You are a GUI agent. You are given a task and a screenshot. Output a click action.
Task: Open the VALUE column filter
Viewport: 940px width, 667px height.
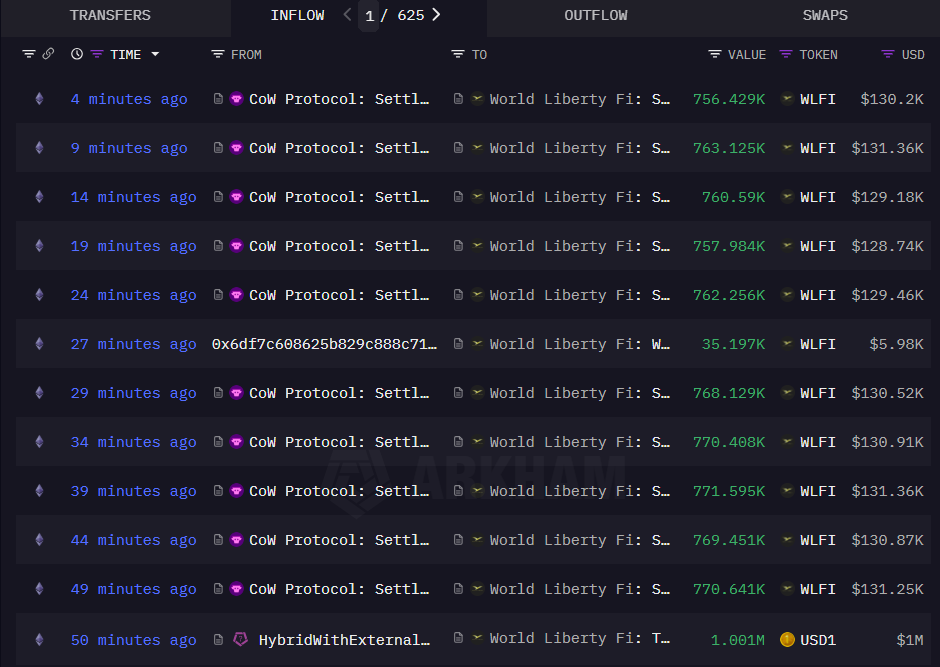tap(714, 54)
